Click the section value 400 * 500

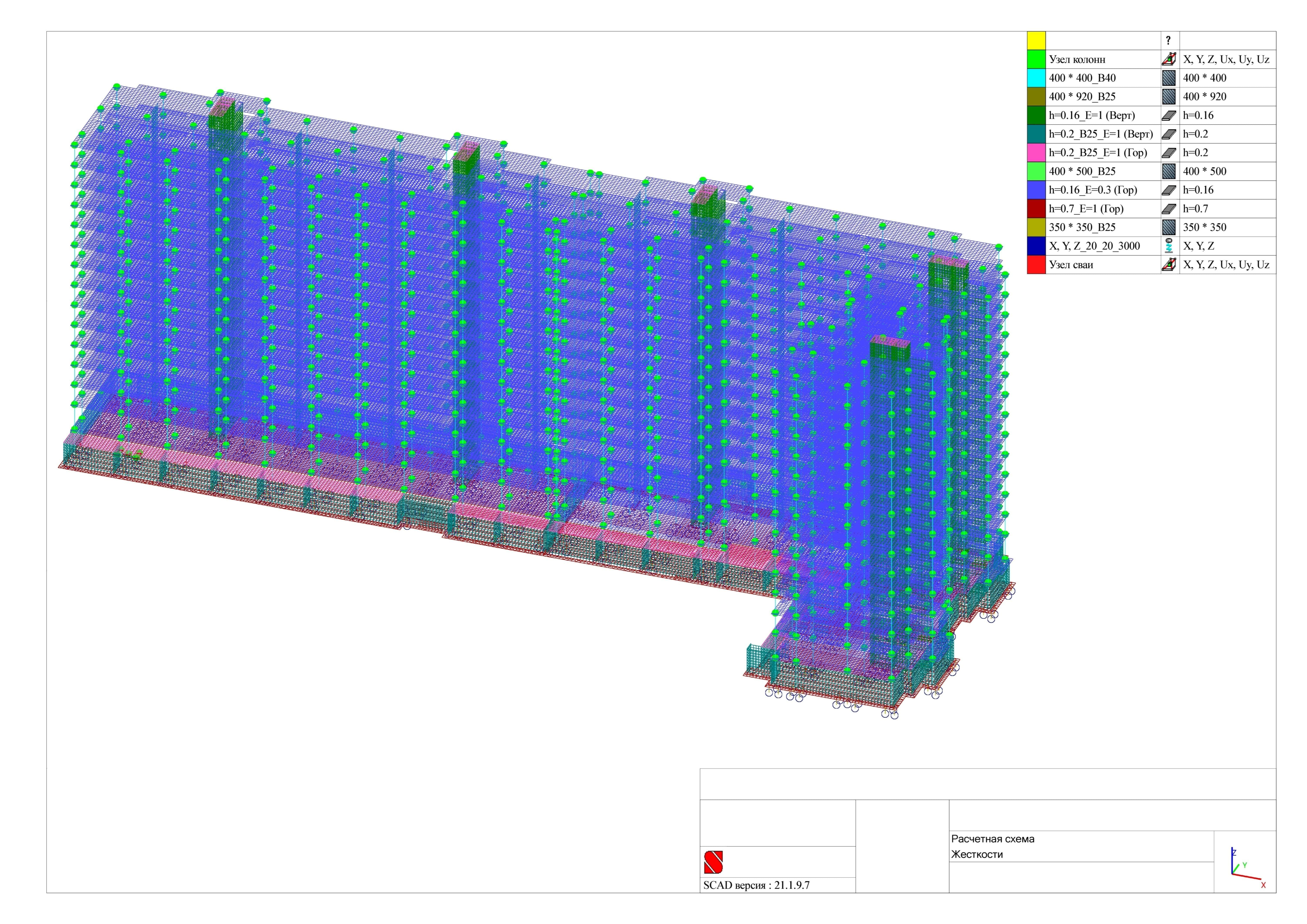[x=1205, y=171]
